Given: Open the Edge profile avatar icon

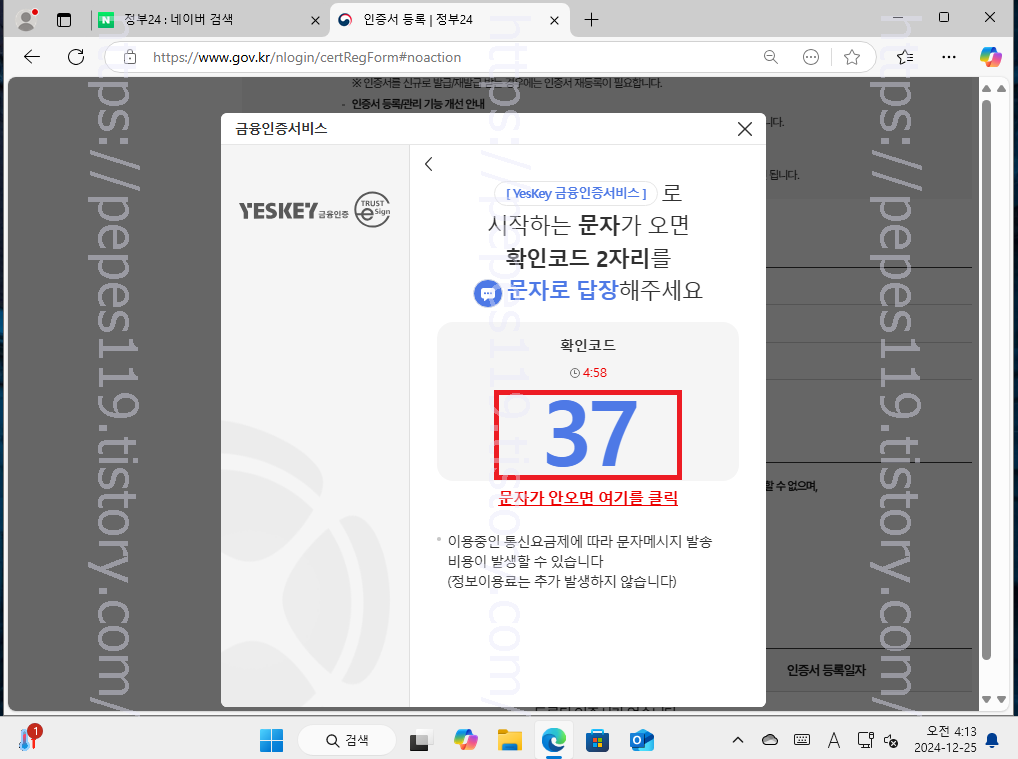Looking at the screenshot, I should coord(27,19).
